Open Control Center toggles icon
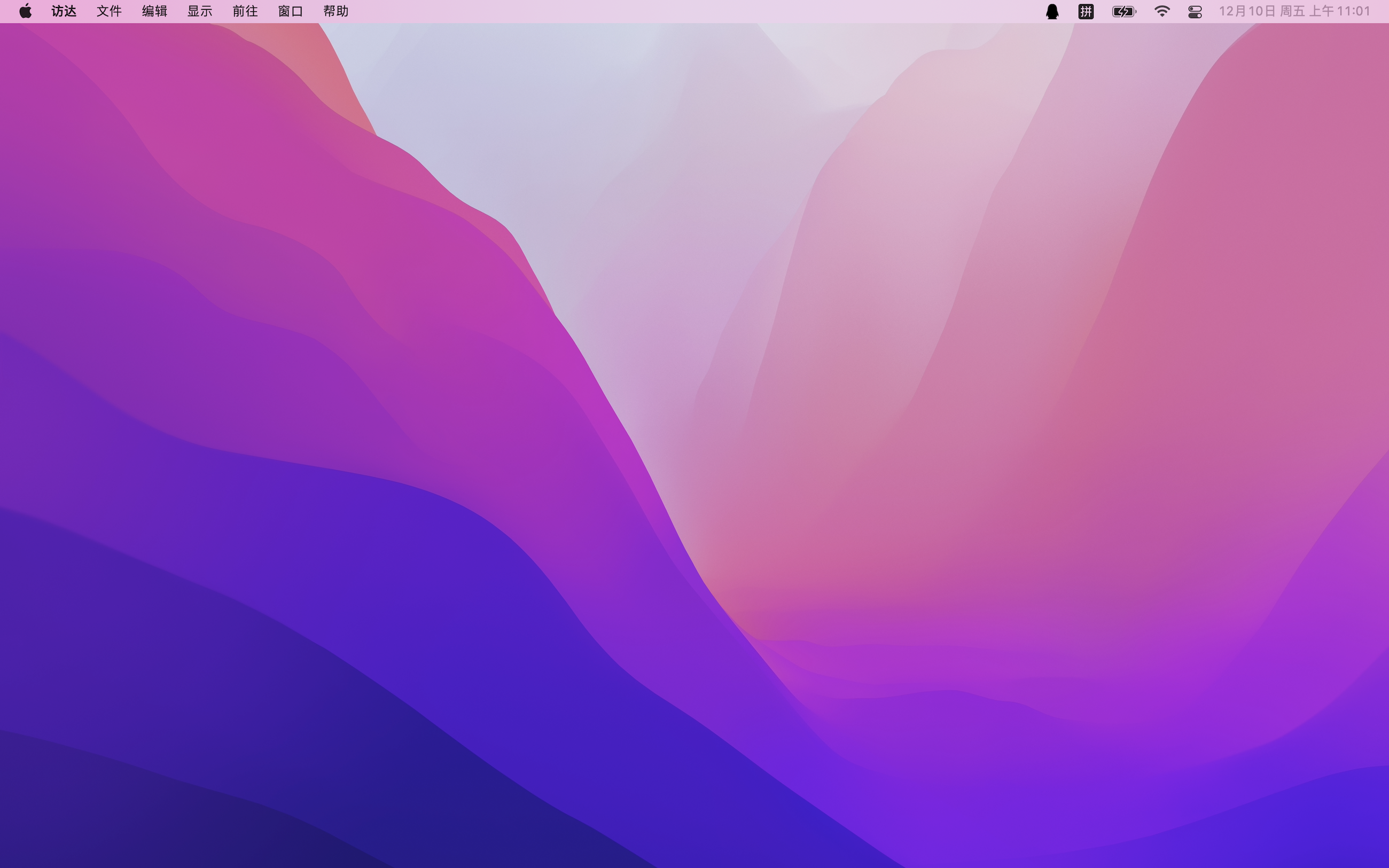 coord(1195,11)
